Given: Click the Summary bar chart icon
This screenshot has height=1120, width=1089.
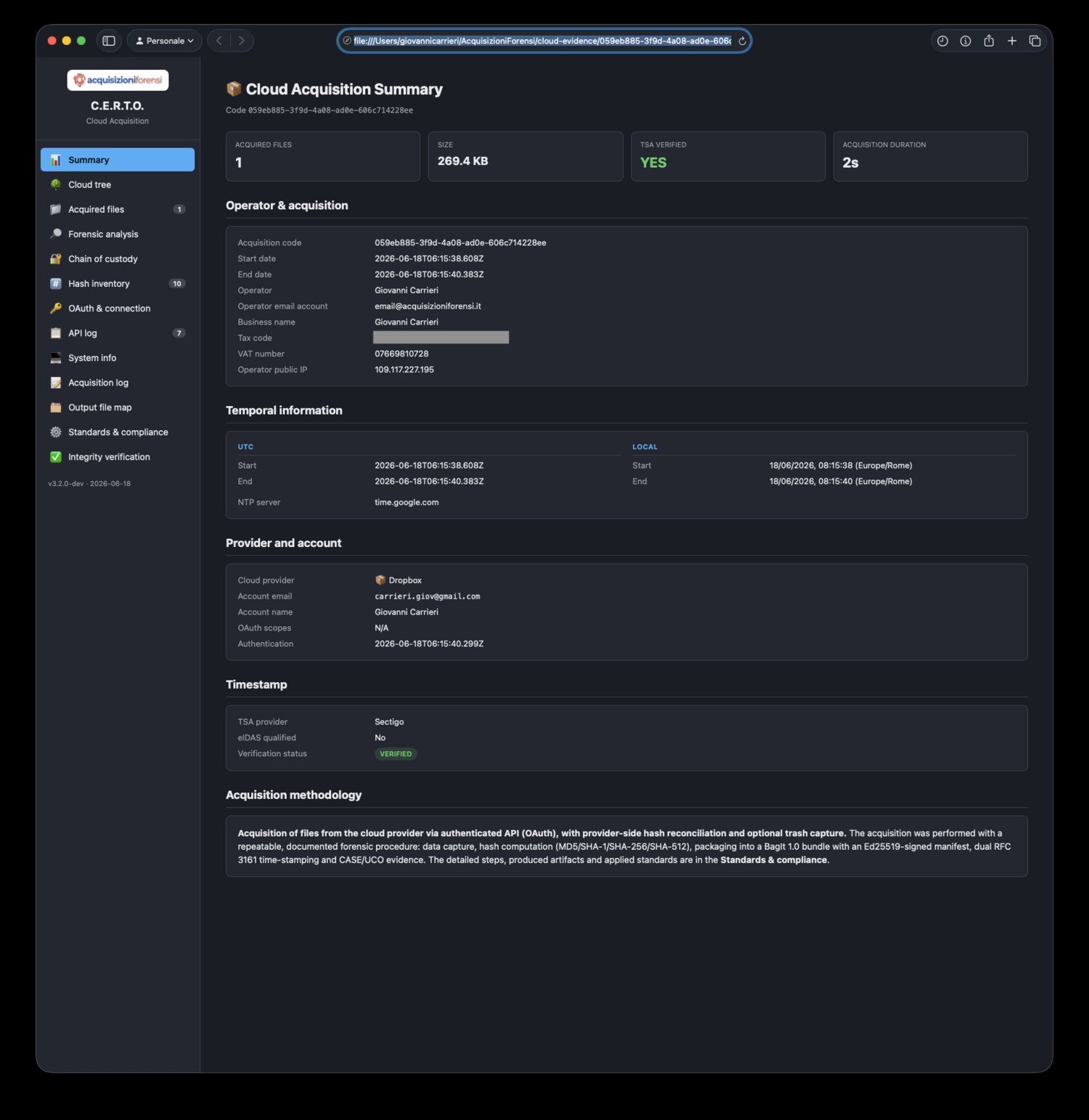Looking at the screenshot, I should (55, 160).
